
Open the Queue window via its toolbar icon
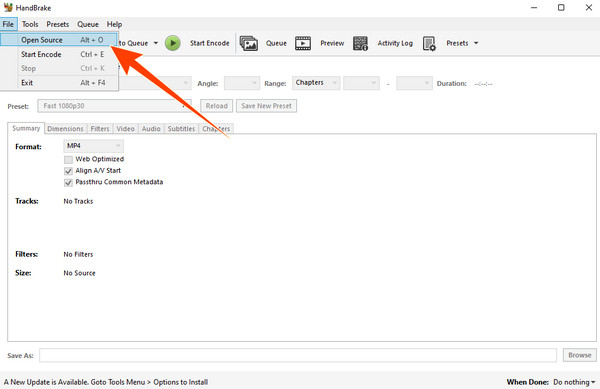click(x=249, y=43)
